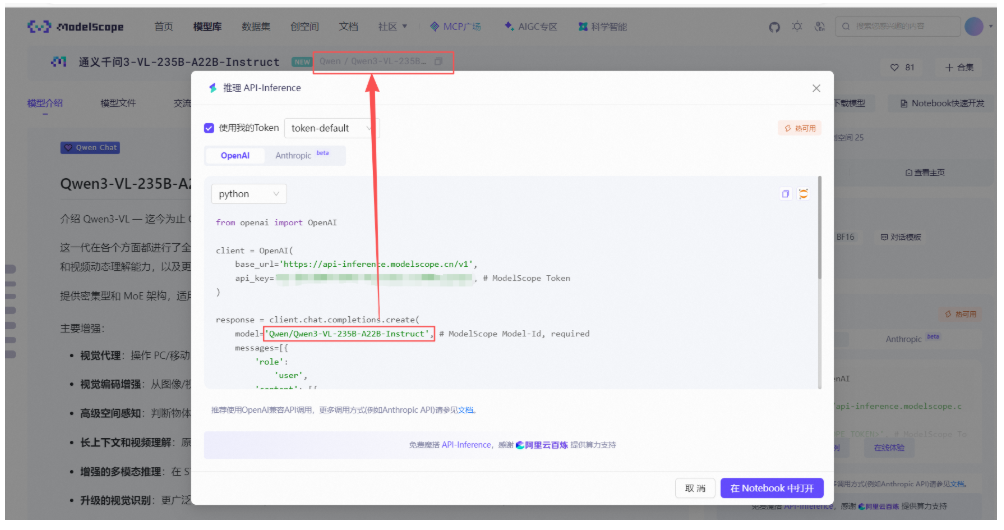Viewport: 1004px width, 530px height.
Task: Open 文档 in the top navigation
Action: pos(348,26)
